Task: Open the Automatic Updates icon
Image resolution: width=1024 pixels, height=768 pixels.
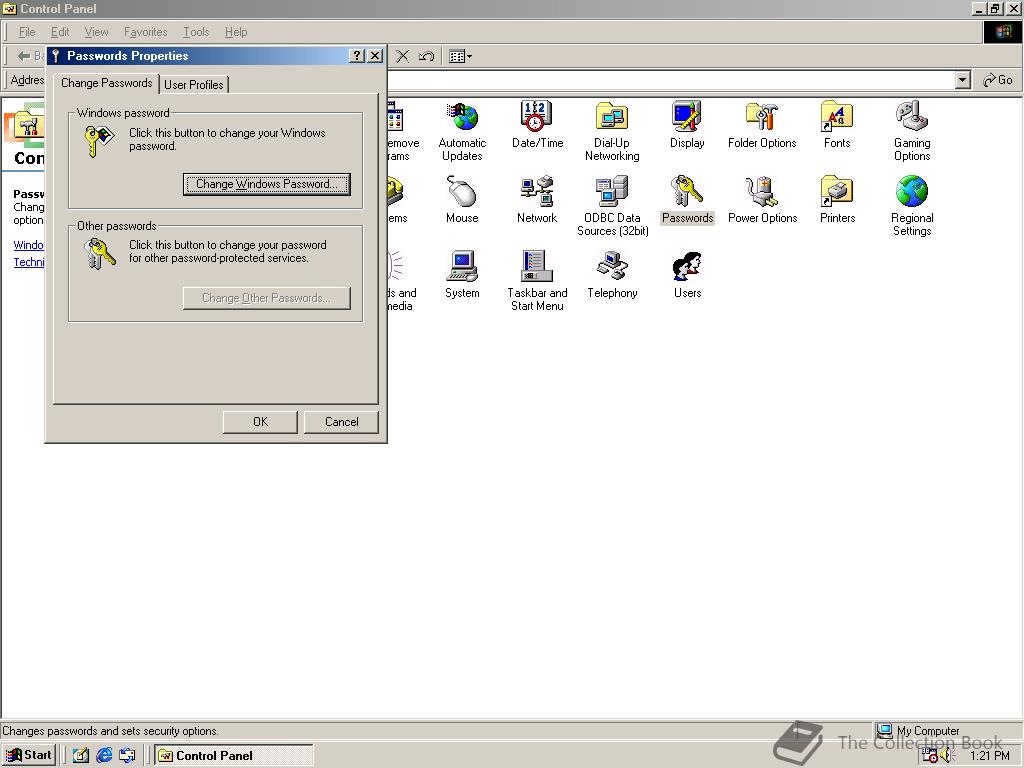Action: [x=462, y=131]
